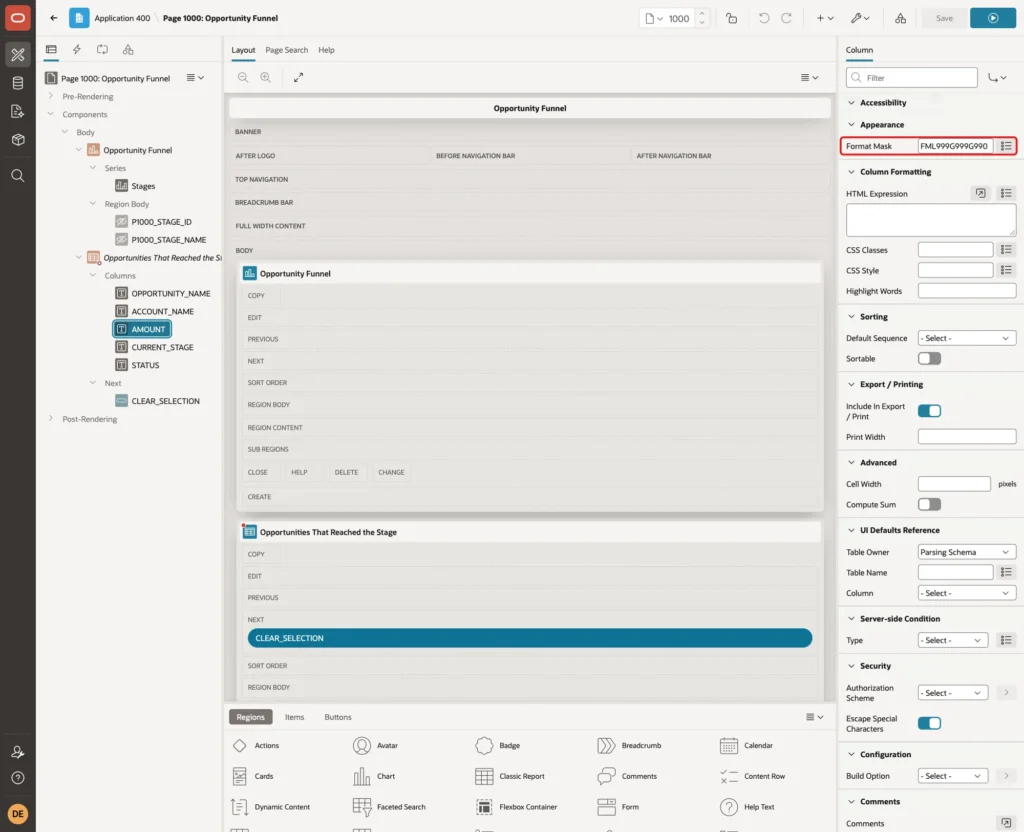Click the Format Mask input field
This screenshot has height=832, width=1024.
[955, 146]
